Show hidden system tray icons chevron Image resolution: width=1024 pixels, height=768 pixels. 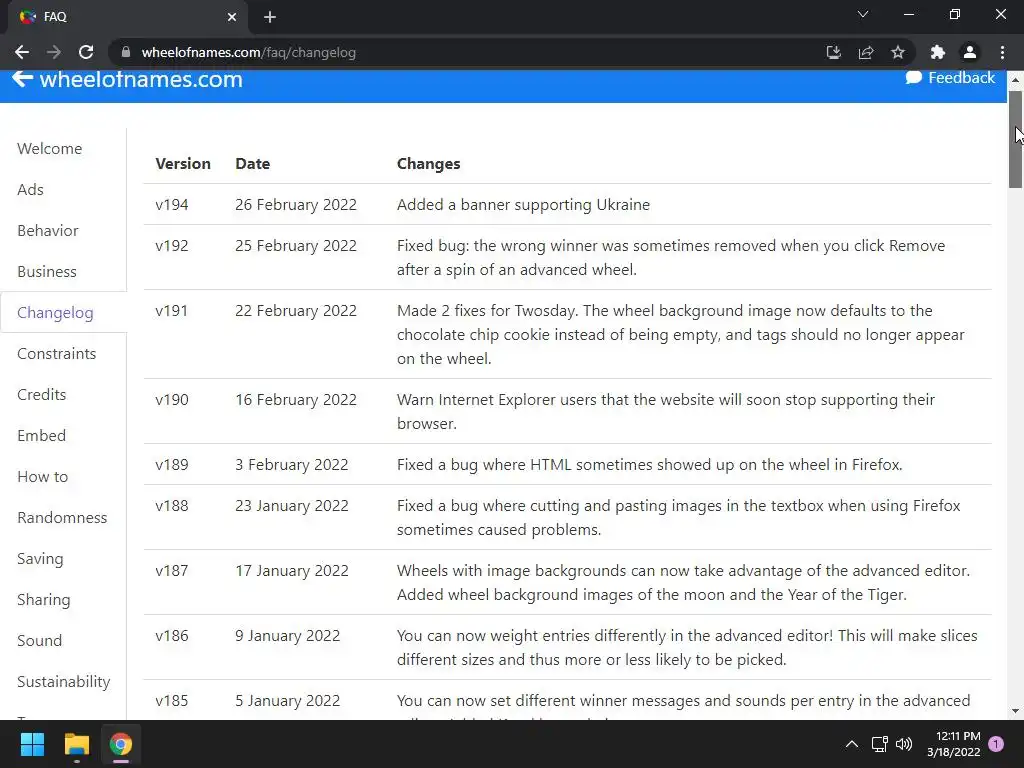pyautogui.click(x=852, y=744)
